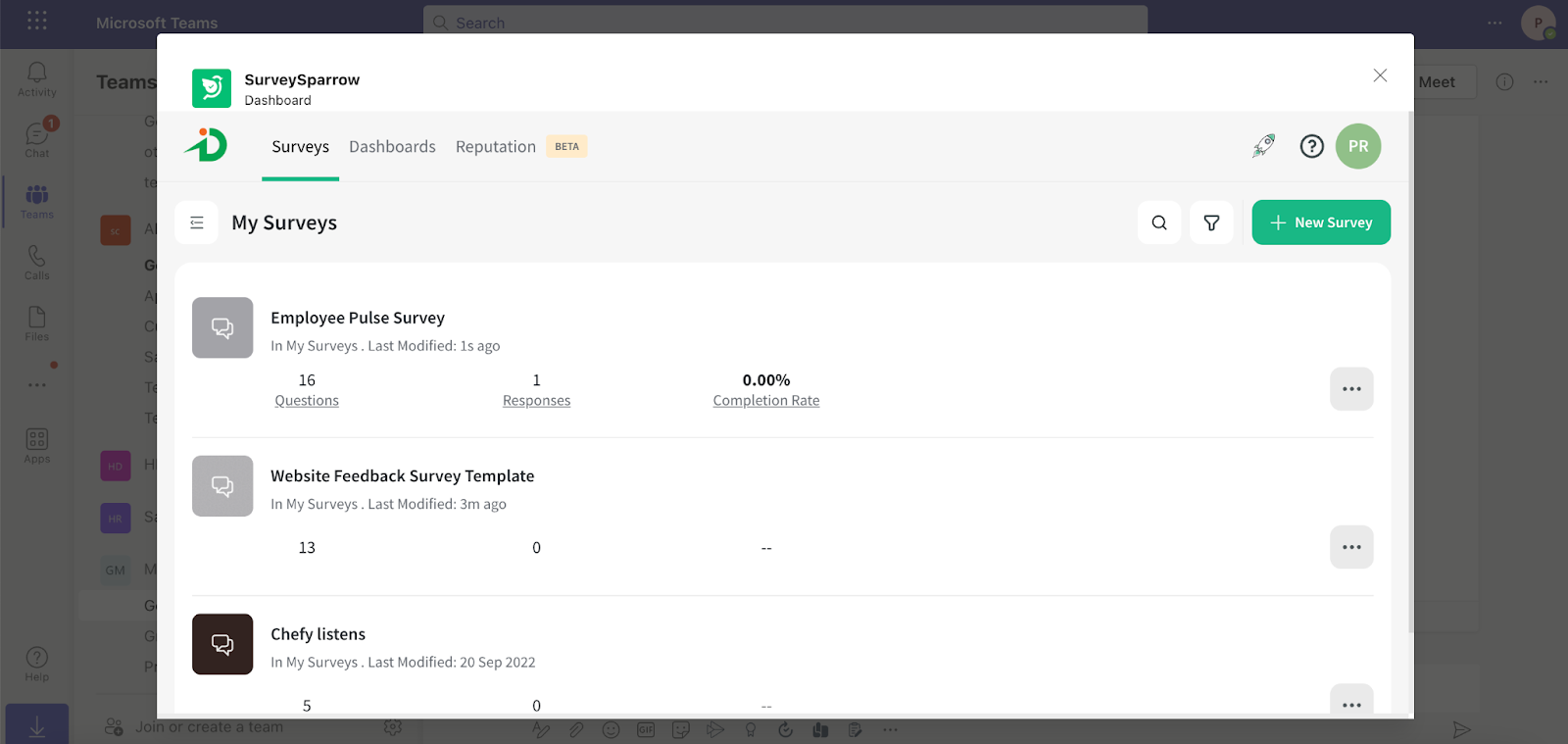Click the New Survey button

tap(1321, 223)
